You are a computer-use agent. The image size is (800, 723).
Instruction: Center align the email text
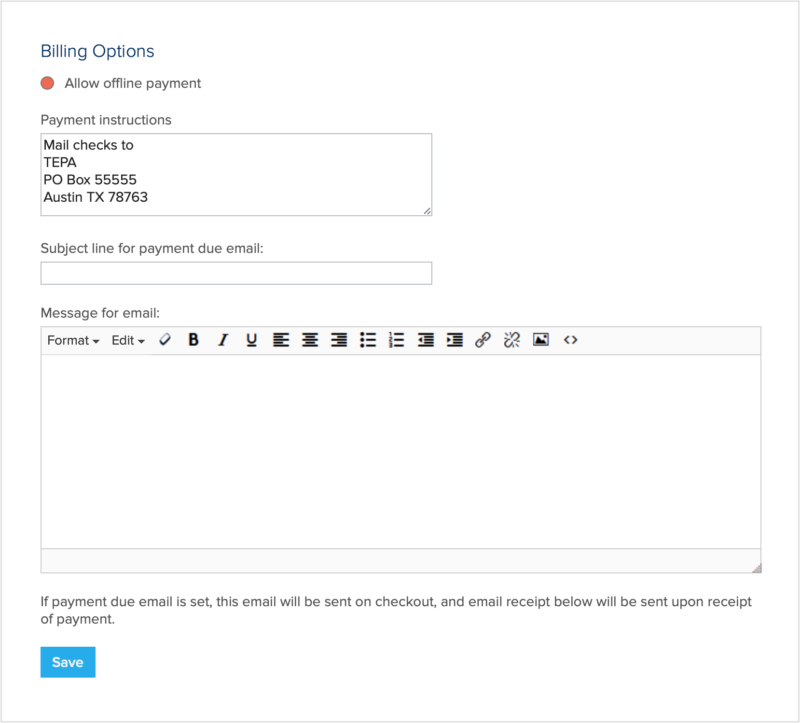(310, 340)
